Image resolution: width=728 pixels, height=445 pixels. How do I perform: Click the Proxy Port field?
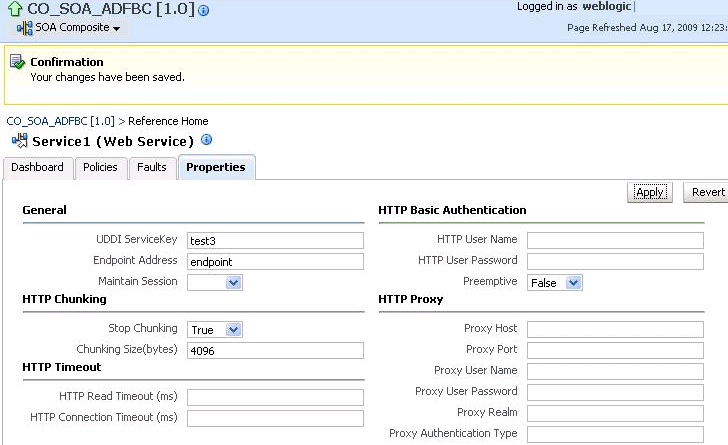pyautogui.click(x=615, y=351)
